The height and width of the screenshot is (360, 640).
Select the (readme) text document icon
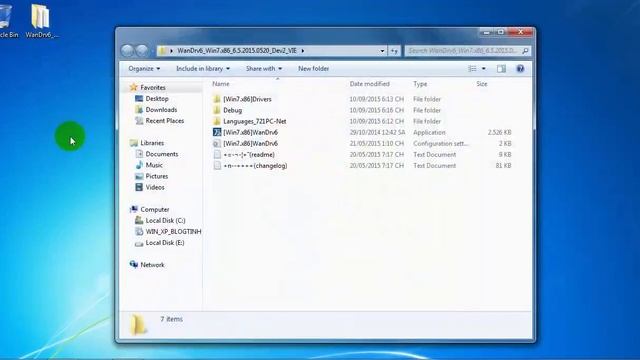217,154
